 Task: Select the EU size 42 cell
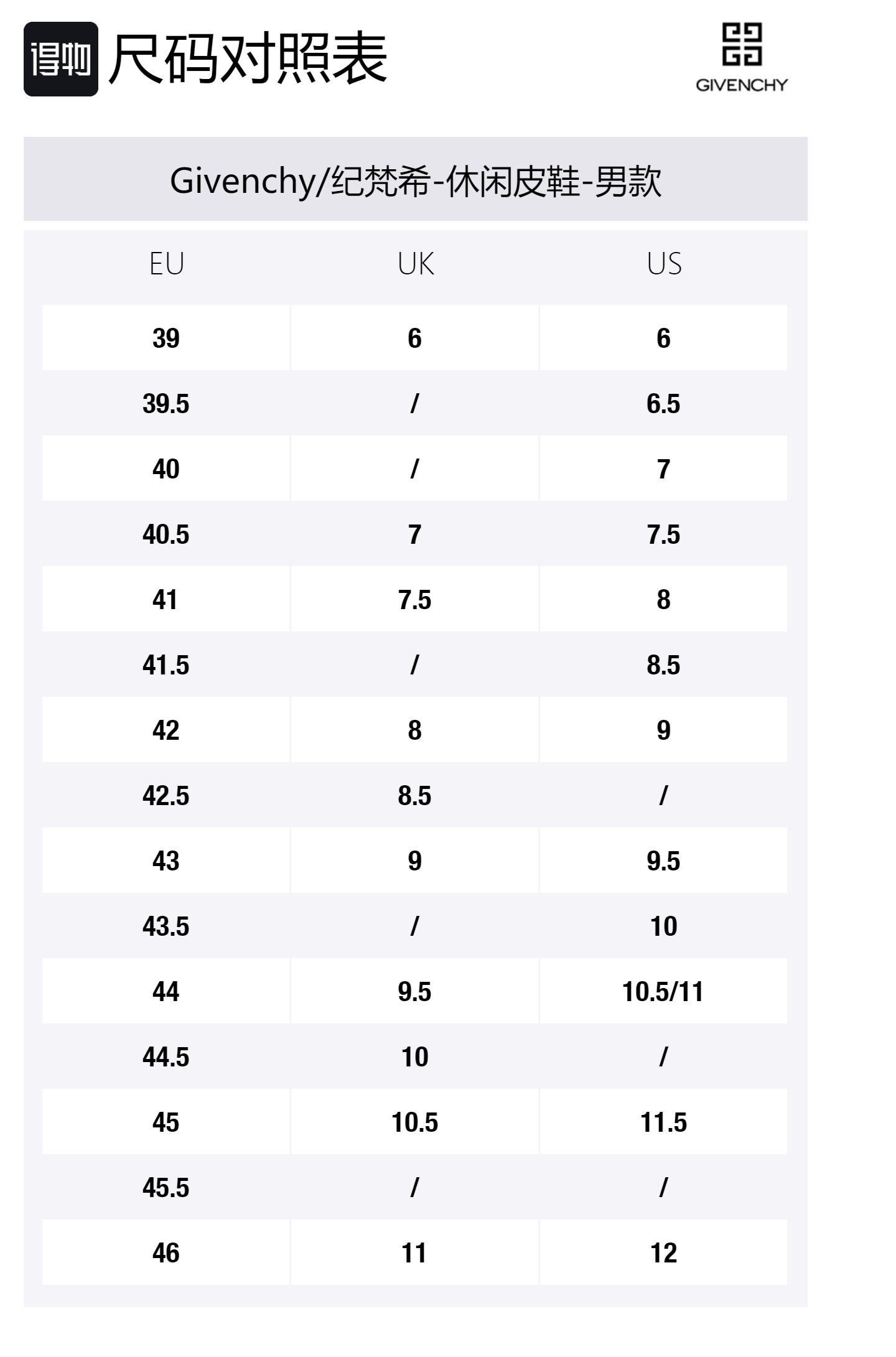[166, 730]
